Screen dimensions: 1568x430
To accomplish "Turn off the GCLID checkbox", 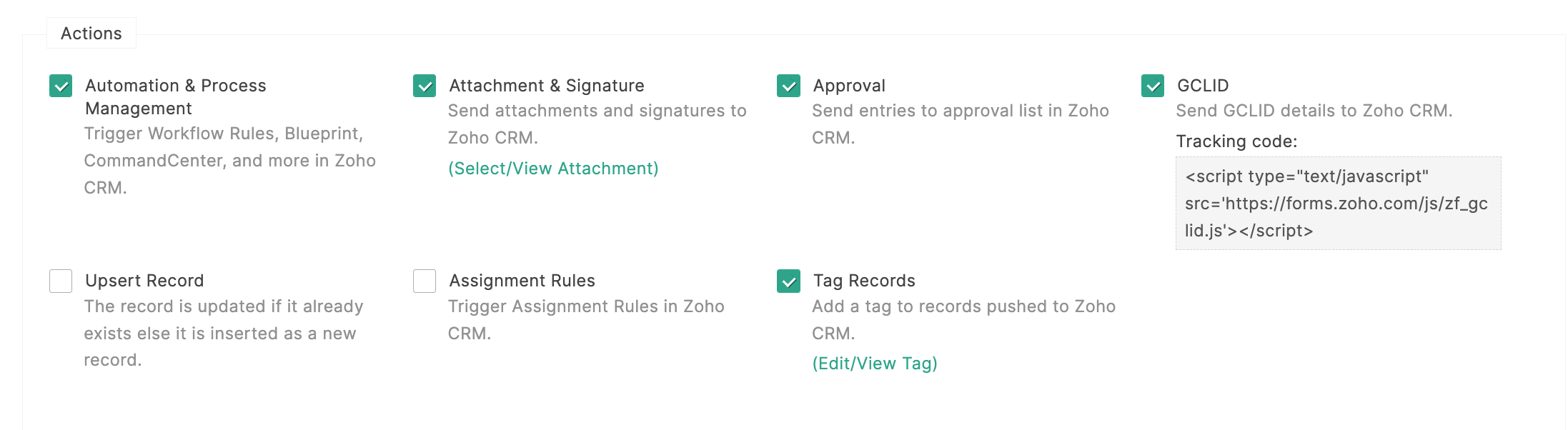I will pyautogui.click(x=1152, y=86).
